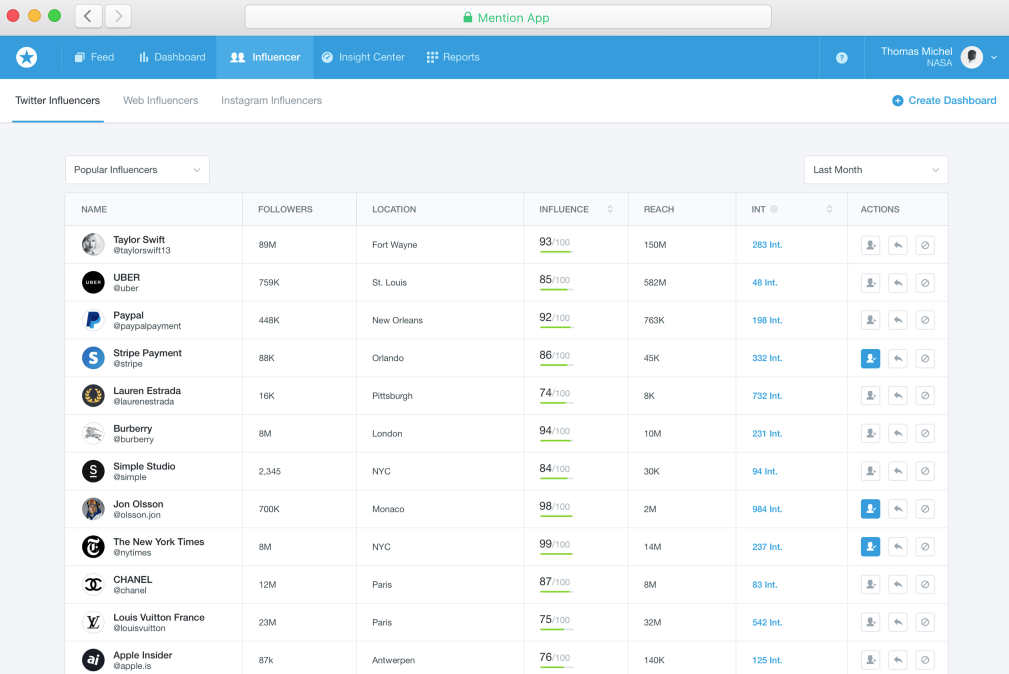This screenshot has width=1009, height=674.
Task: Click the 99/100 influence score
Action: coord(555,545)
